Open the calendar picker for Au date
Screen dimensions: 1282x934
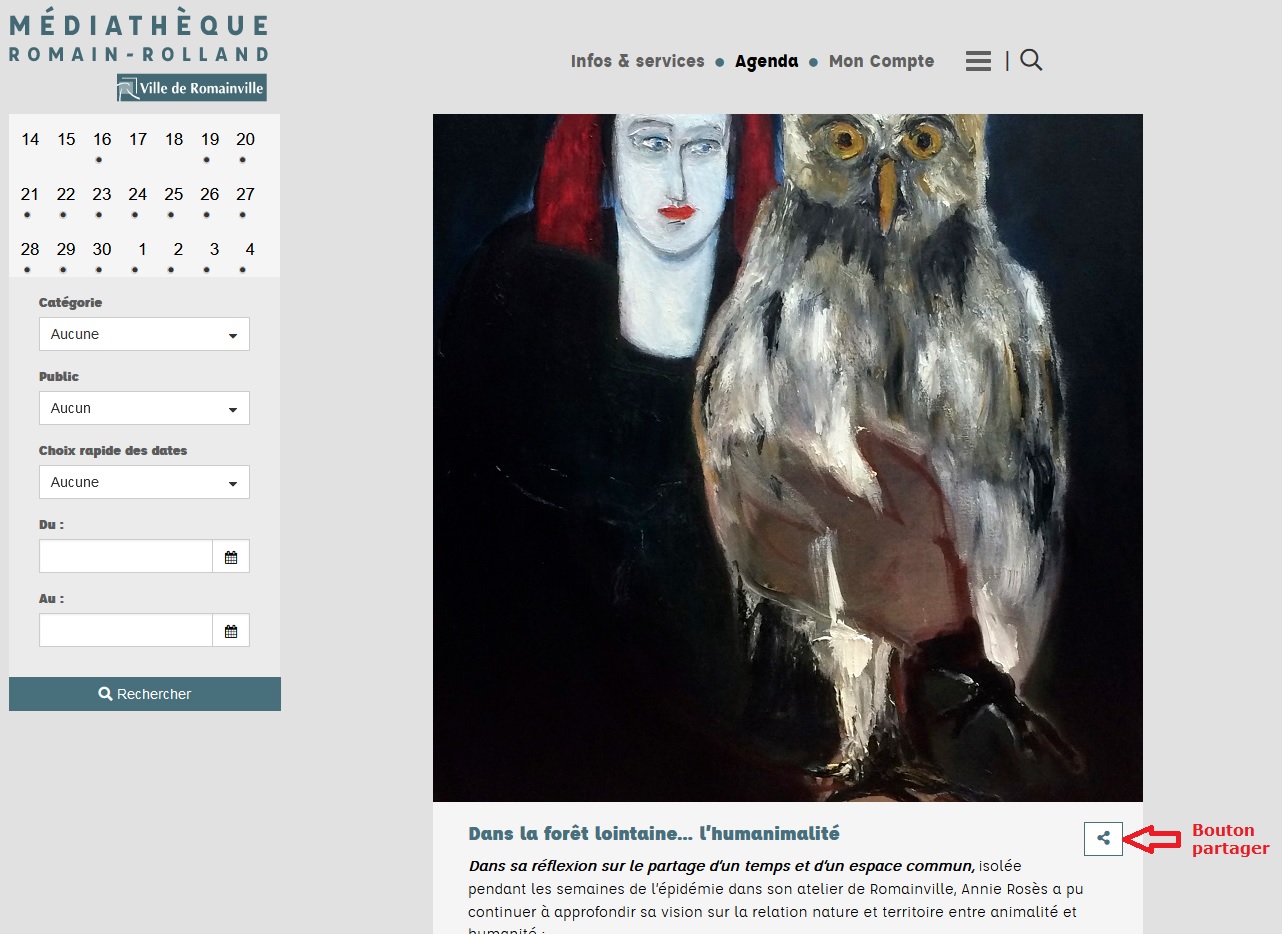pos(231,631)
